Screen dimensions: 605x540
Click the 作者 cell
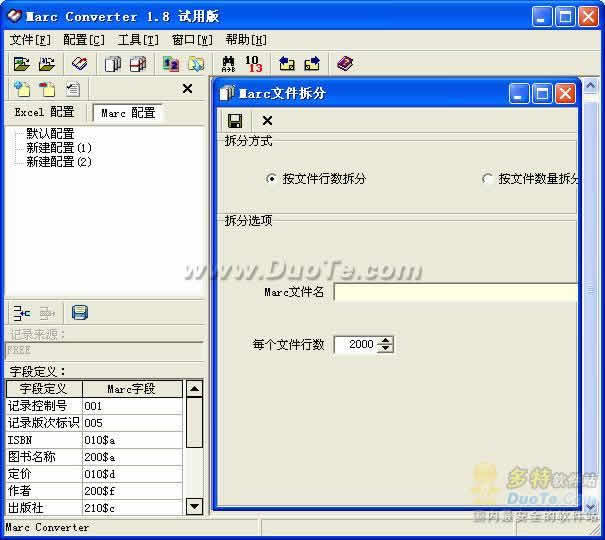[44, 491]
